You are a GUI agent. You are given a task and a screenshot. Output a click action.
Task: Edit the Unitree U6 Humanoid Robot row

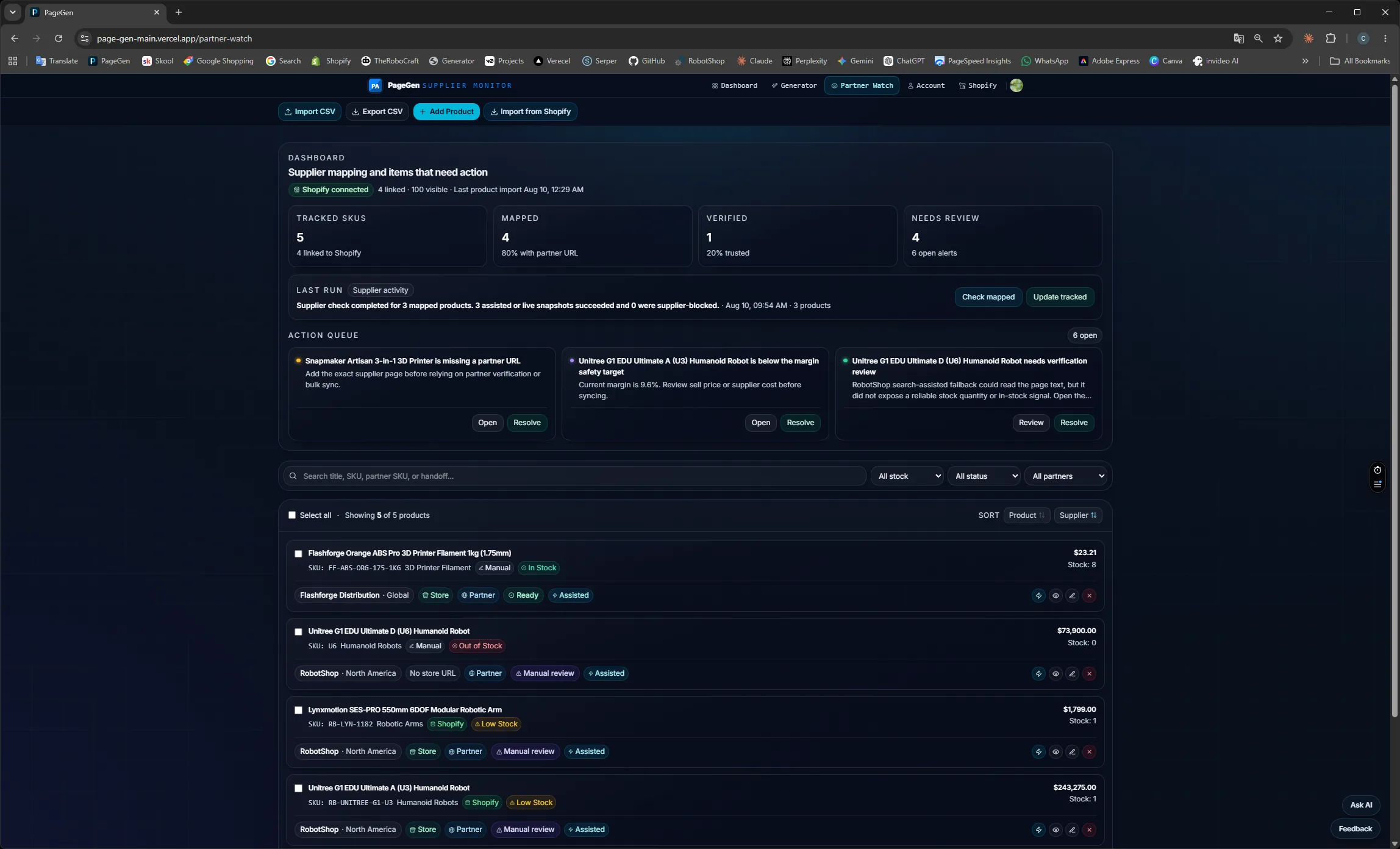coord(1073,673)
